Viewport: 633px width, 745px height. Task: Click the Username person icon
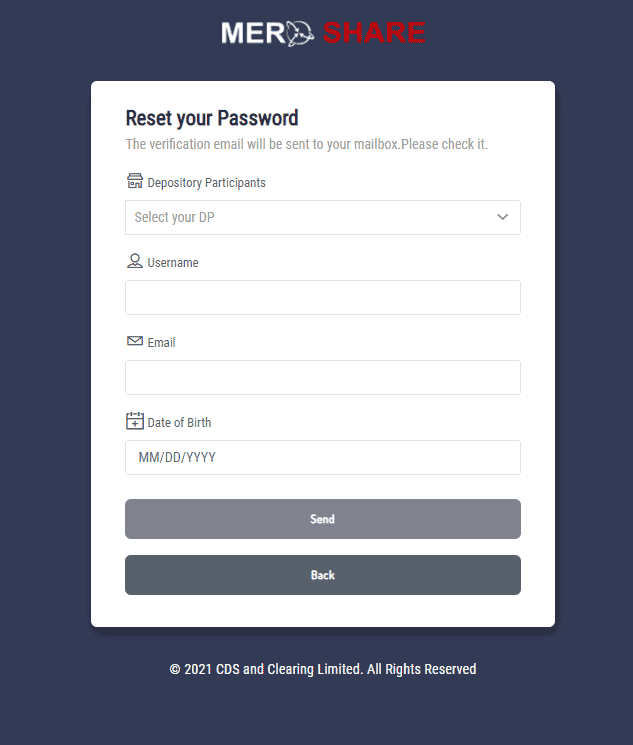tap(135, 261)
